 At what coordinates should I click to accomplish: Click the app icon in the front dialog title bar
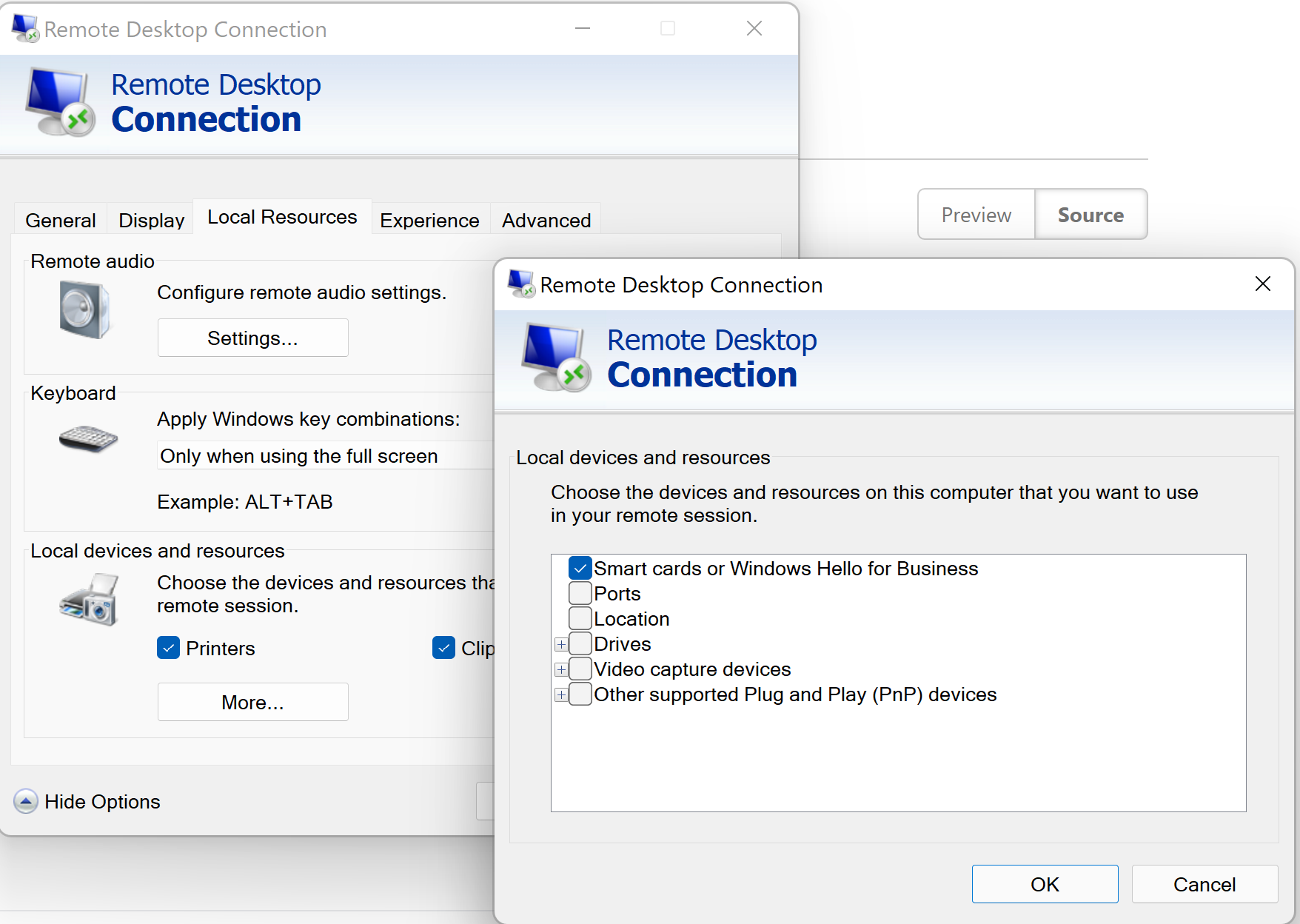point(521,284)
